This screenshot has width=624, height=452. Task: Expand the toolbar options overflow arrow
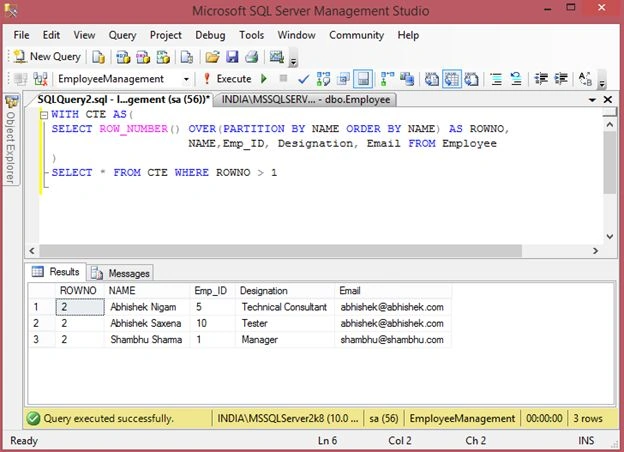293,62
